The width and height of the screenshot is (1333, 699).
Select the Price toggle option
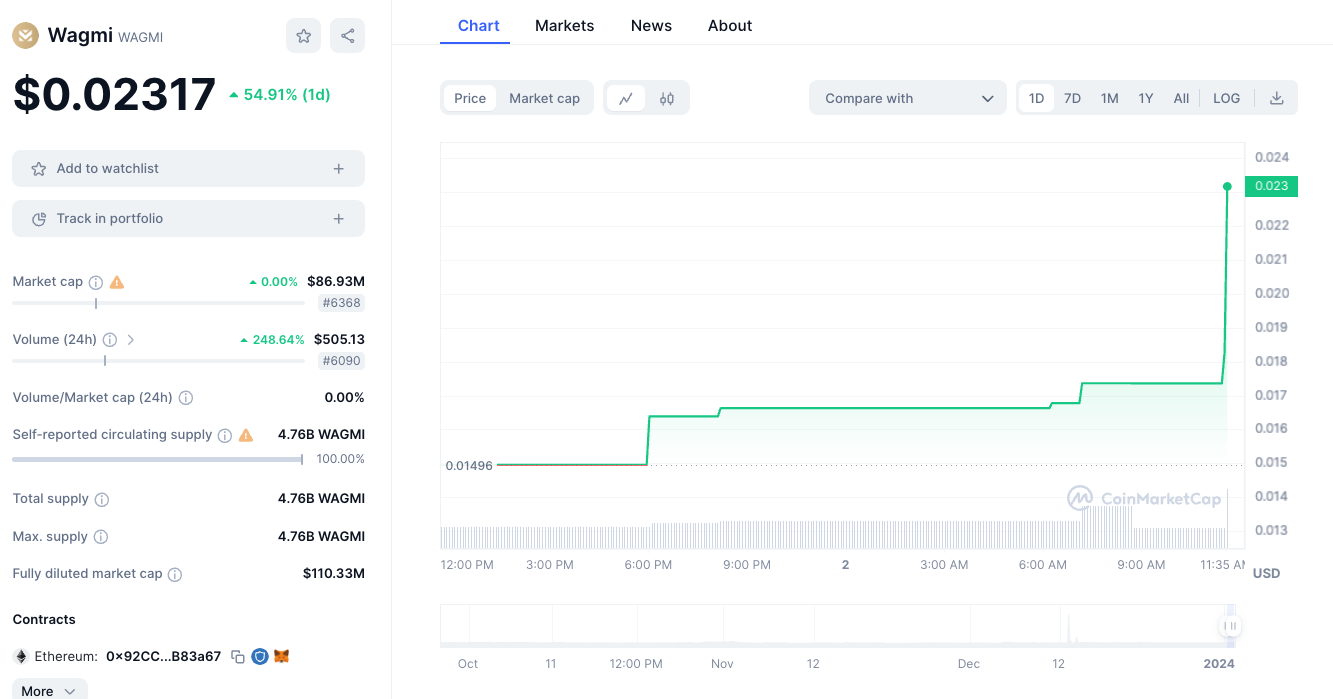(470, 98)
